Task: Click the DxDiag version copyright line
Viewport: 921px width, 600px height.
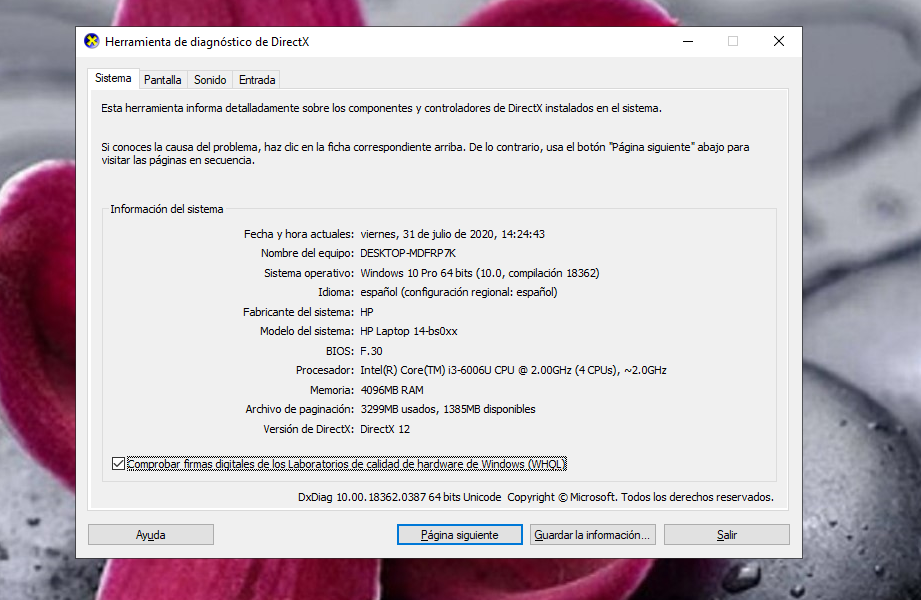Action: (536, 497)
